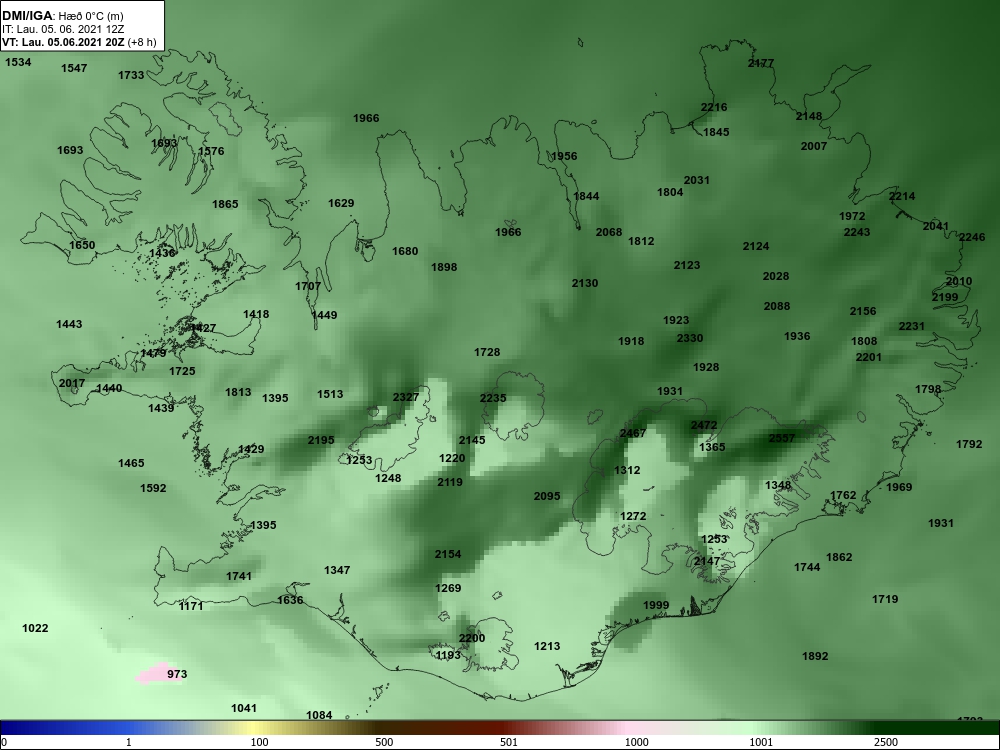The height and width of the screenshot is (750, 1000).
Task: Select the 2472 height value
Action: [704, 425]
